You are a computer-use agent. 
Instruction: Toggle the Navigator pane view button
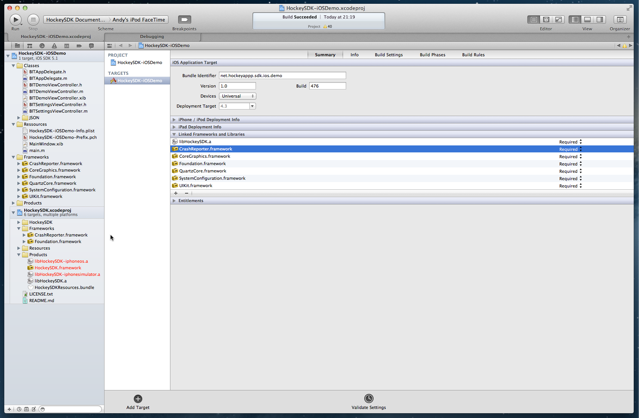575,20
